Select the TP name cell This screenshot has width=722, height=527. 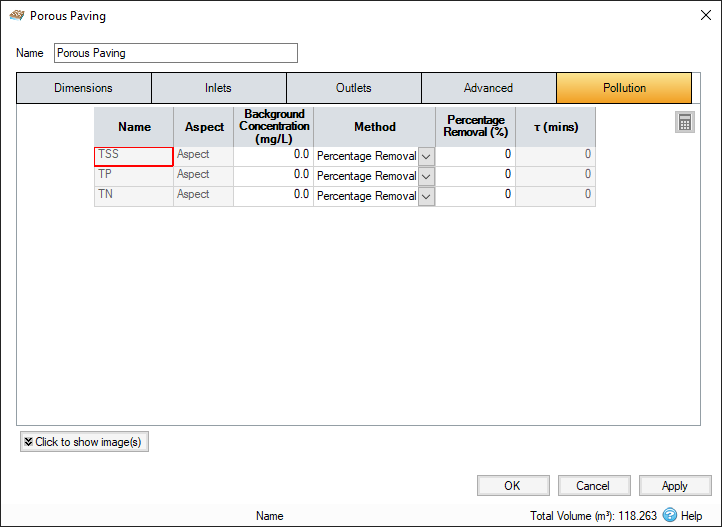pos(134,176)
